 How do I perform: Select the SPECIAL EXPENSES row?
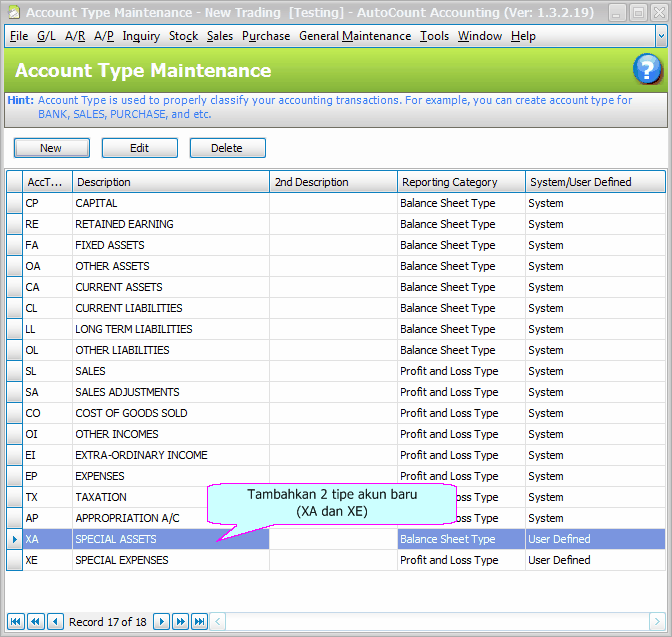click(x=170, y=560)
